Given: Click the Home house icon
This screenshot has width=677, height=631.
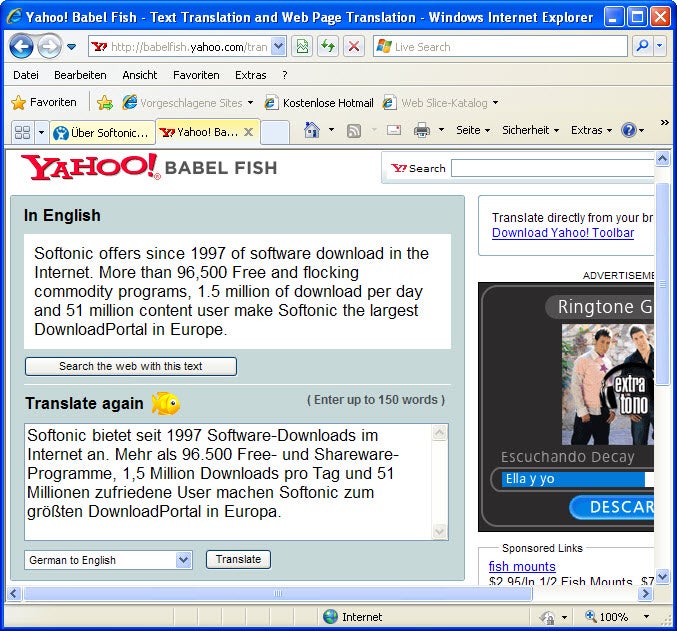Looking at the screenshot, I should (312, 130).
